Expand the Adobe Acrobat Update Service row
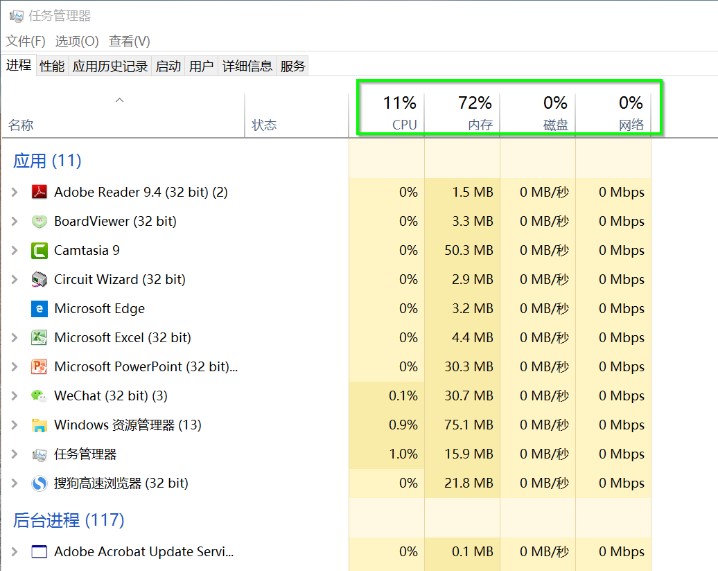This screenshot has width=718, height=571. coord(14,551)
